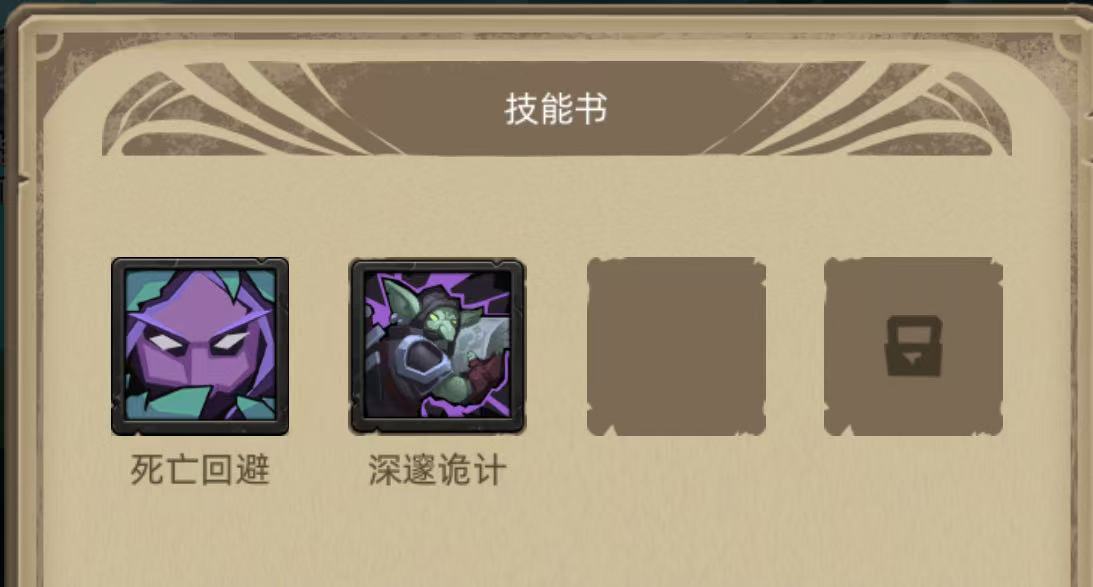Click the goblin's axe blade
Screen dimensions: 1093x587
tap(487, 333)
